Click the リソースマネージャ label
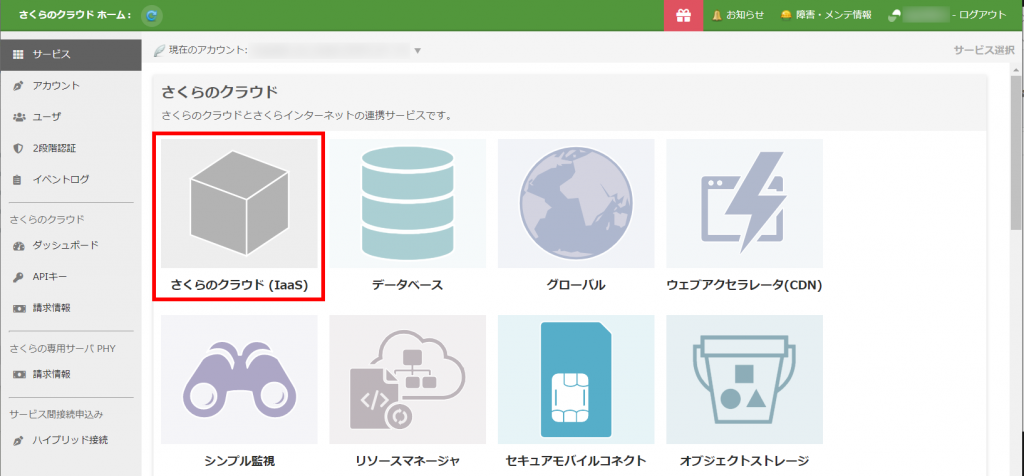The image size is (1024, 476). (x=408, y=461)
